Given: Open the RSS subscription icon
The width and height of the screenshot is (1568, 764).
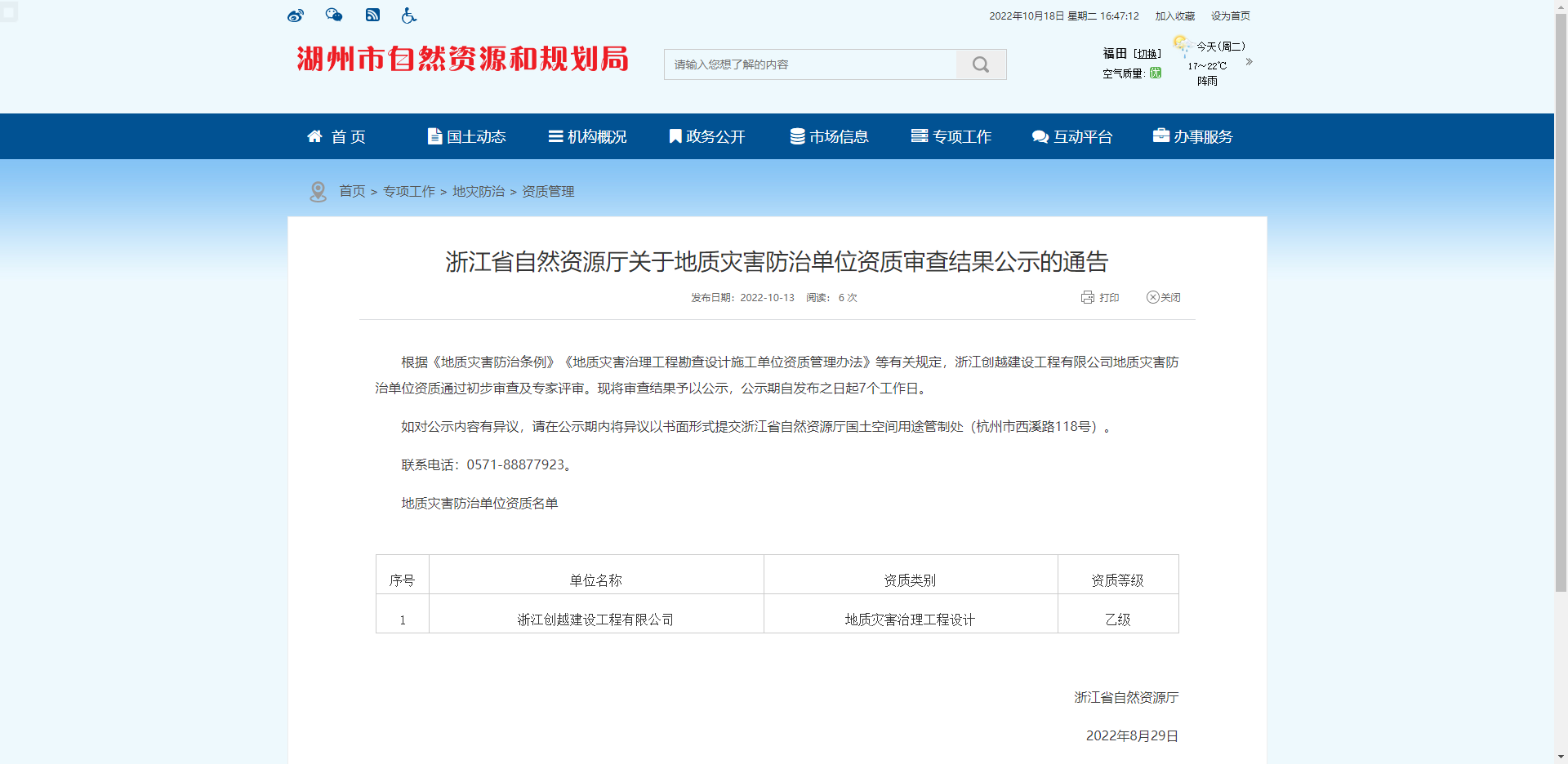Looking at the screenshot, I should (x=372, y=15).
